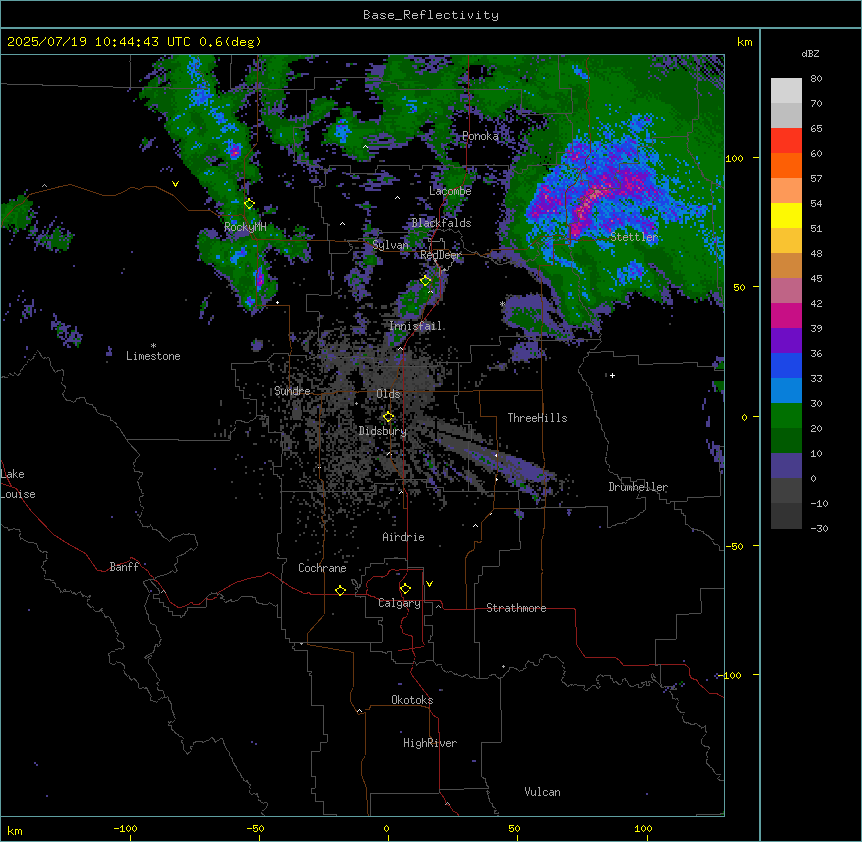Pick the bright yellow 51-54 dBZ legend swatch

pos(786,216)
